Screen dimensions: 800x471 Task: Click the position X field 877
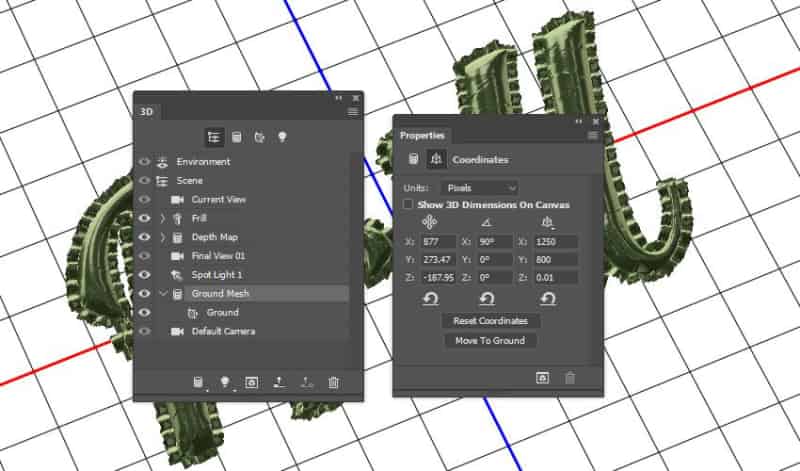[438, 241]
